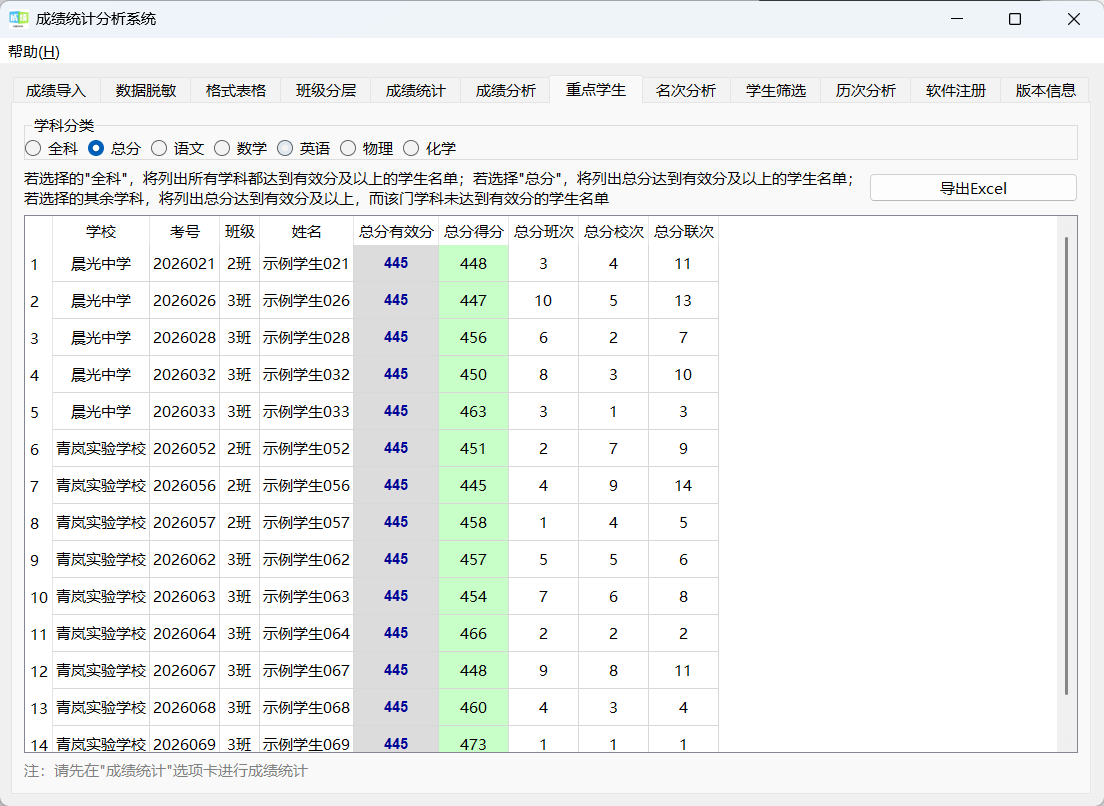Select cell 示例学生021
The height and width of the screenshot is (806, 1104).
tap(306, 264)
